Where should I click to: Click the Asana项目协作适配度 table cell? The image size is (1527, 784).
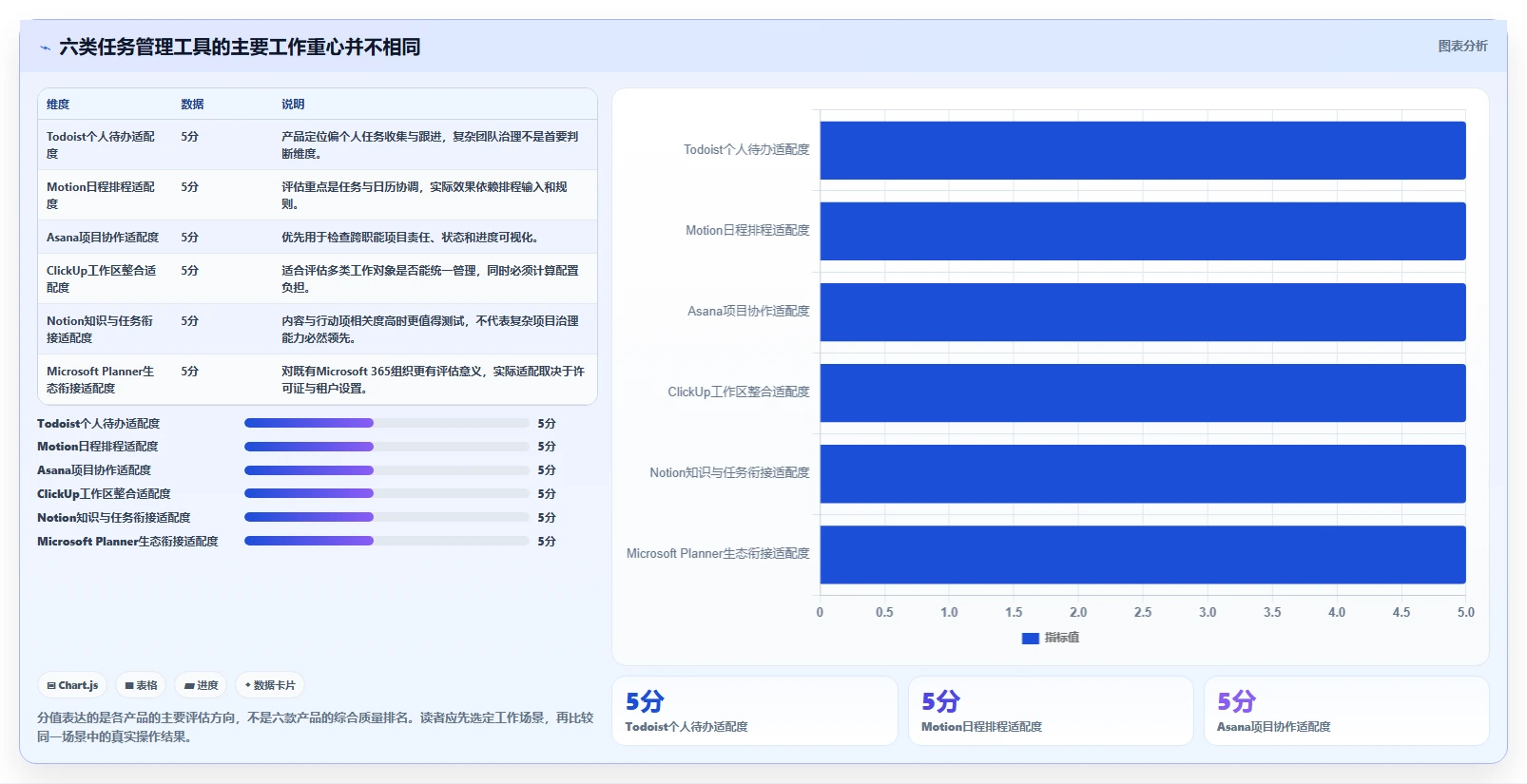(x=103, y=238)
